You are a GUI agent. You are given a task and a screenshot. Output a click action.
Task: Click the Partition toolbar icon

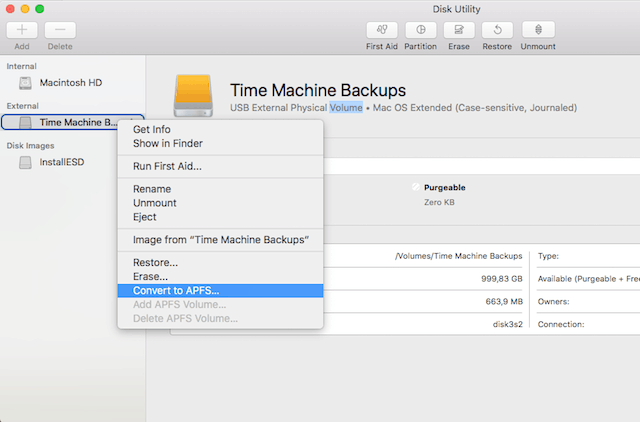pos(420,30)
